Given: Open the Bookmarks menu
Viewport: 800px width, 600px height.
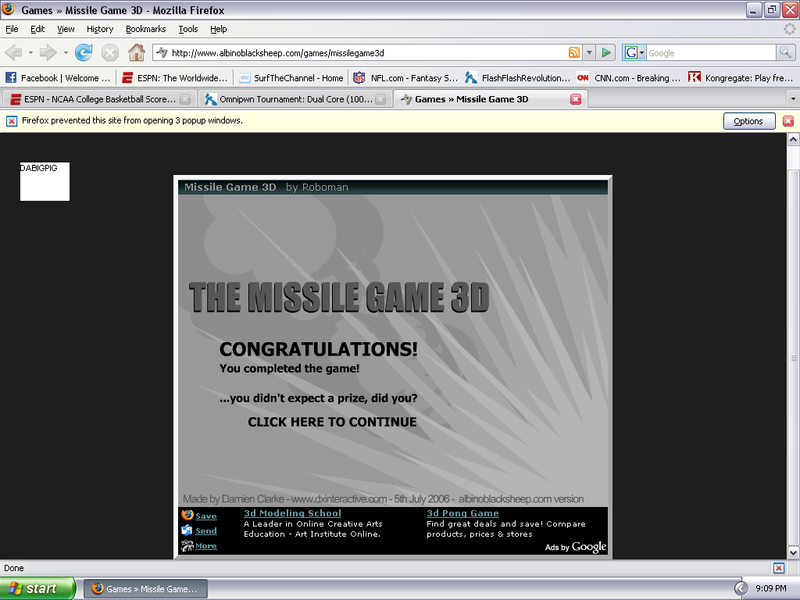Looking at the screenshot, I should point(145,29).
